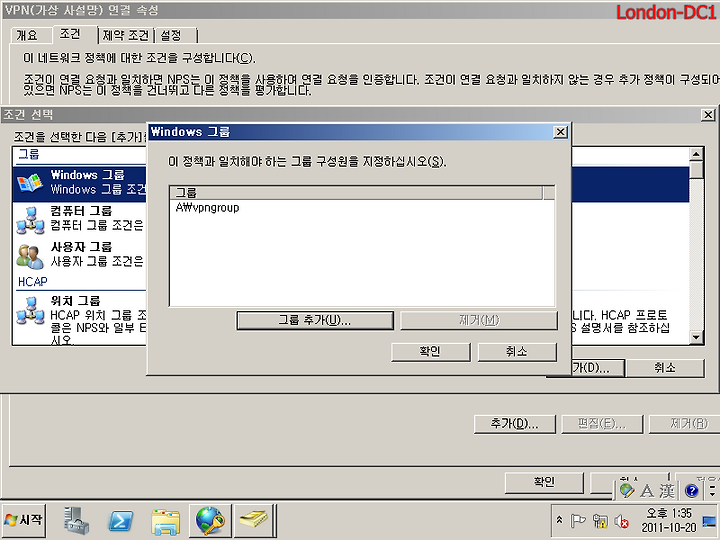This screenshot has height=540, width=720.
Task: Click 추가(D)... in VPN properties window
Action: click(x=514, y=424)
